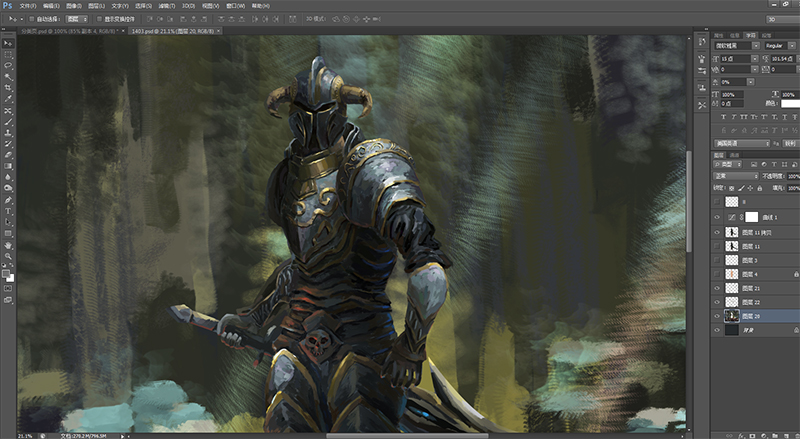Show the hidden 图层 11 layer
The image size is (800, 439).
point(717,246)
